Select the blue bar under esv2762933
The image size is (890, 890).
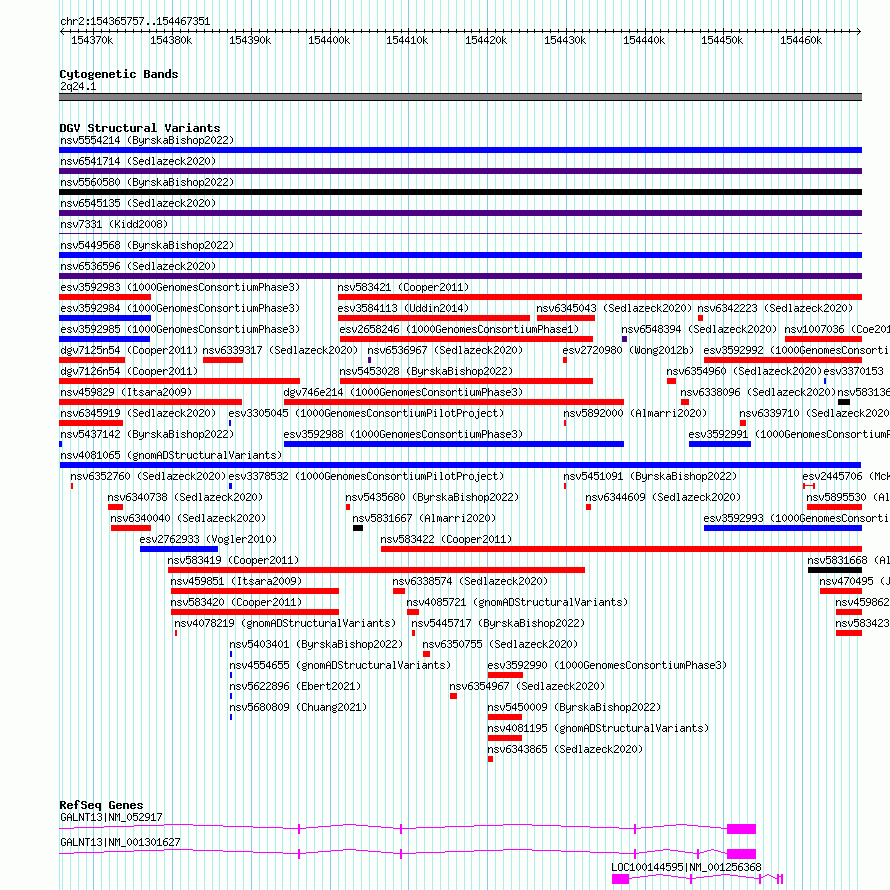point(179,549)
